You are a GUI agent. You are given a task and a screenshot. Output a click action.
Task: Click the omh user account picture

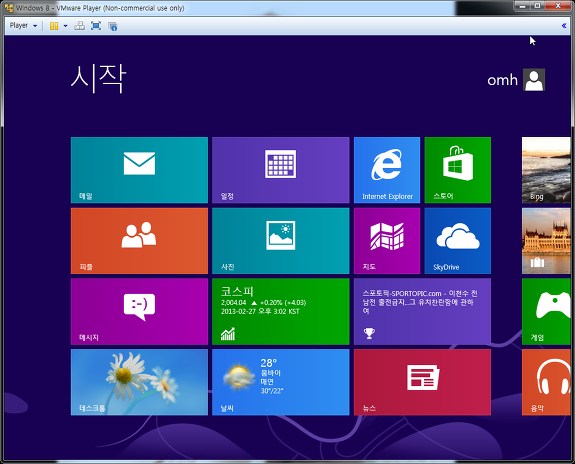[534, 80]
